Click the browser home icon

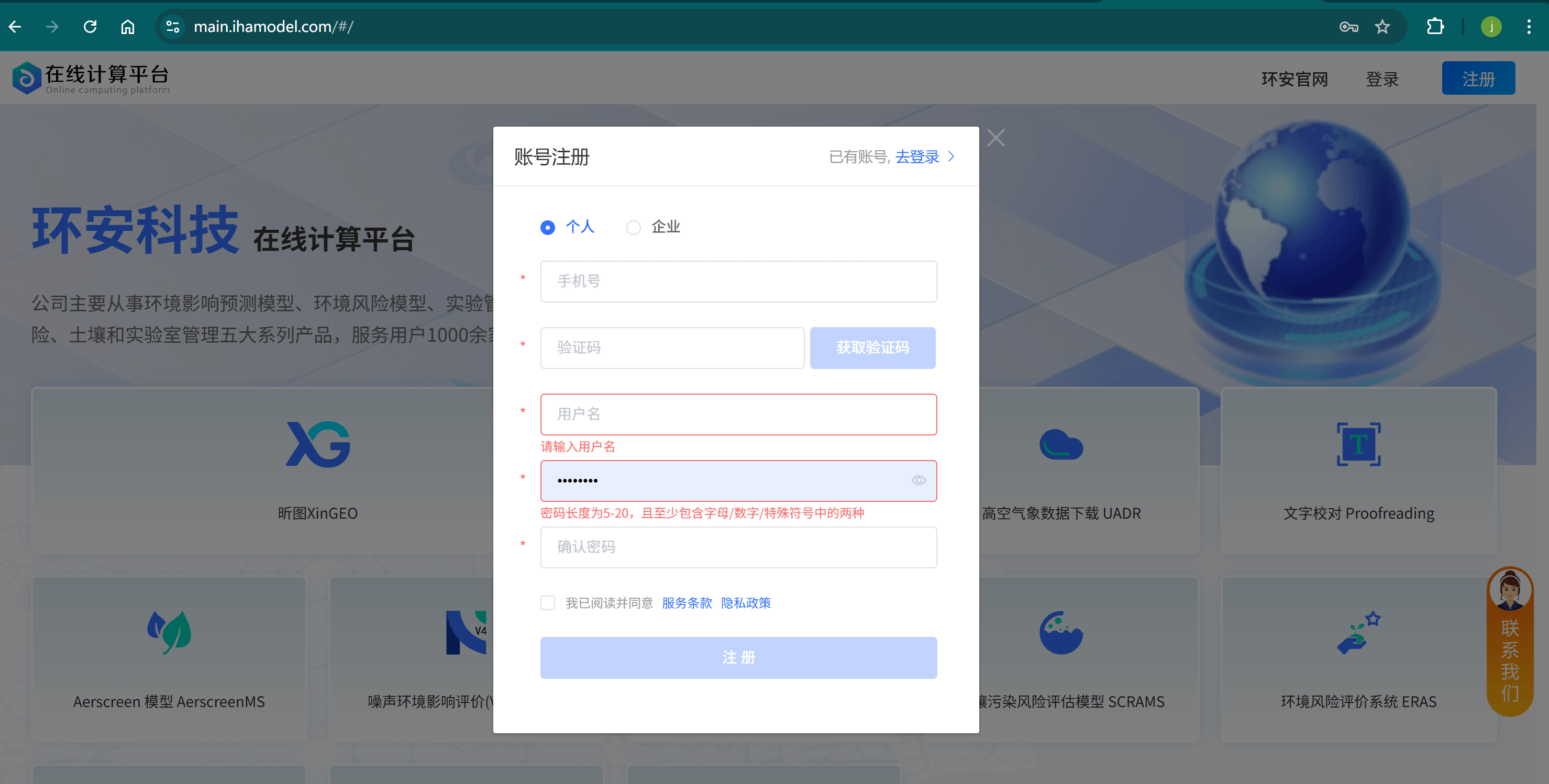point(127,27)
